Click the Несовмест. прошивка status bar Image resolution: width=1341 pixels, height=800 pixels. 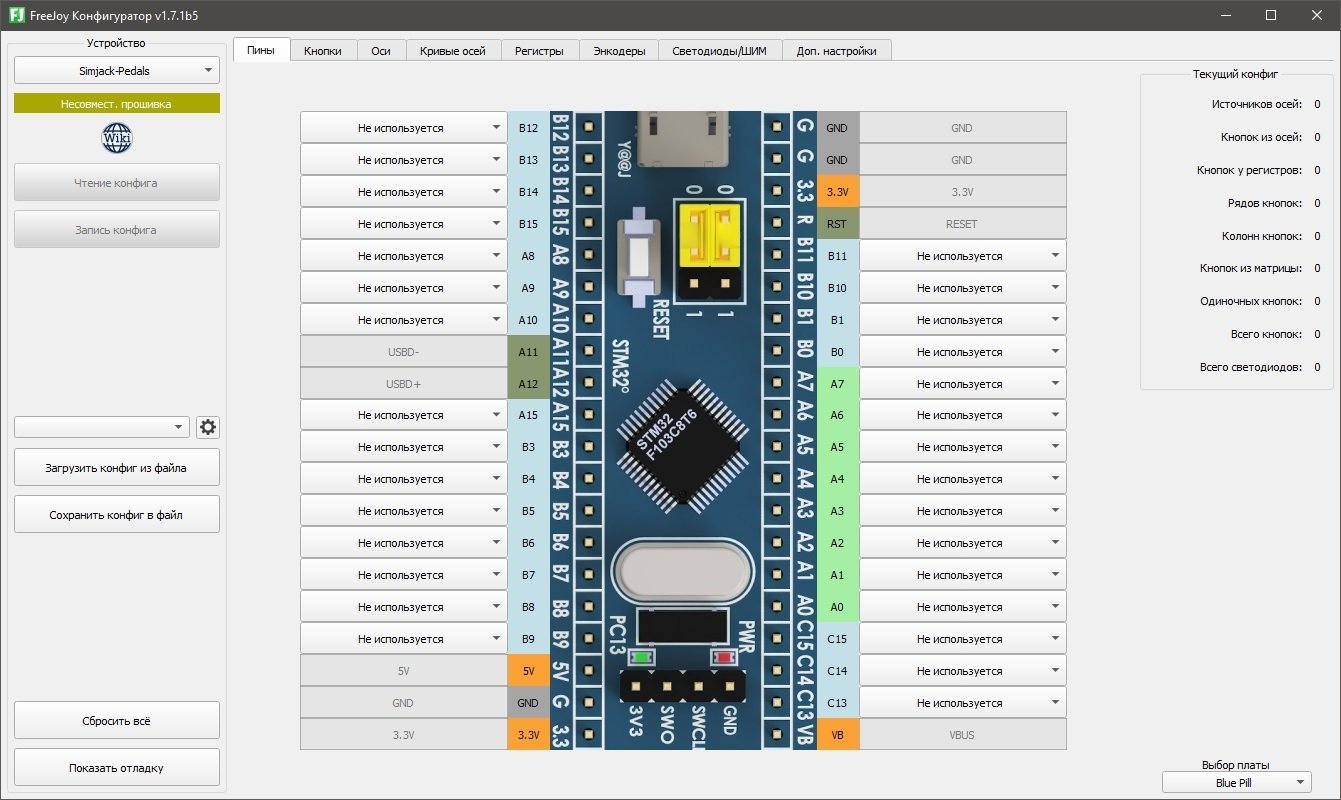point(116,103)
